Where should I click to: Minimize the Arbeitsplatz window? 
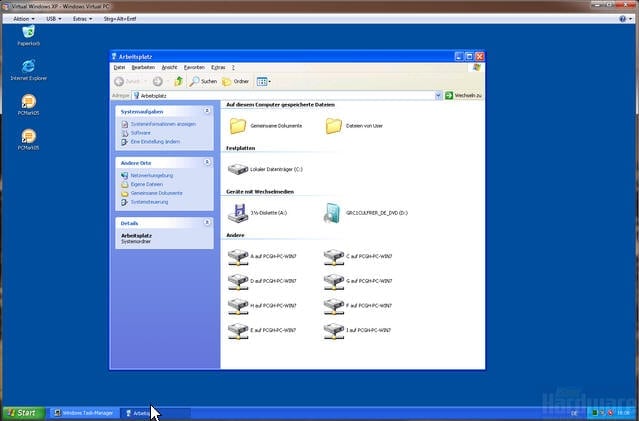point(458,57)
